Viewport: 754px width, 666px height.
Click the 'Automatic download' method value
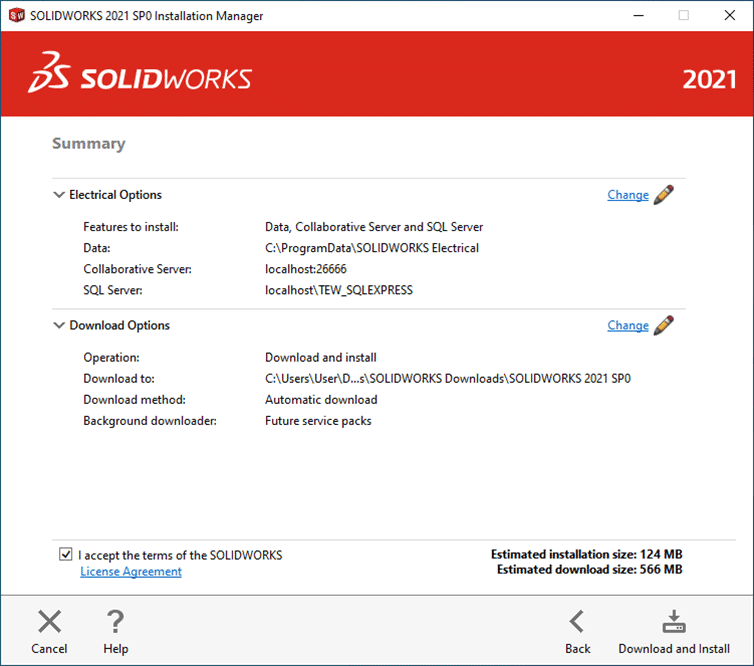(x=321, y=400)
